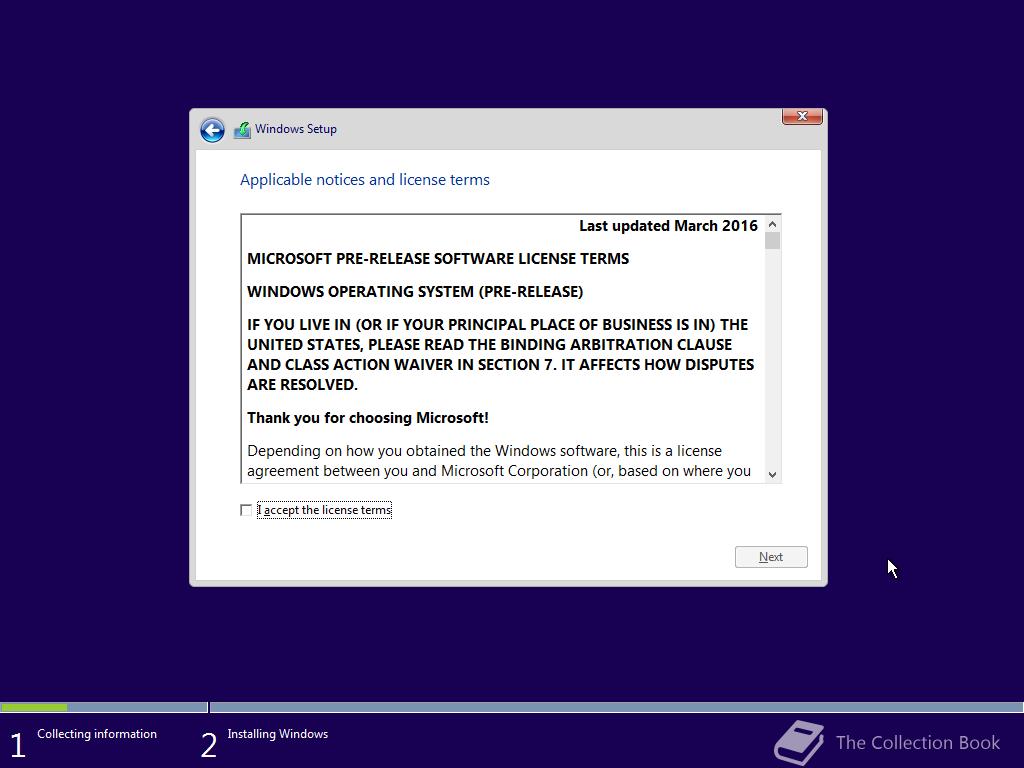
Task: Click the 'Last updated March 2016' text
Action: [668, 226]
